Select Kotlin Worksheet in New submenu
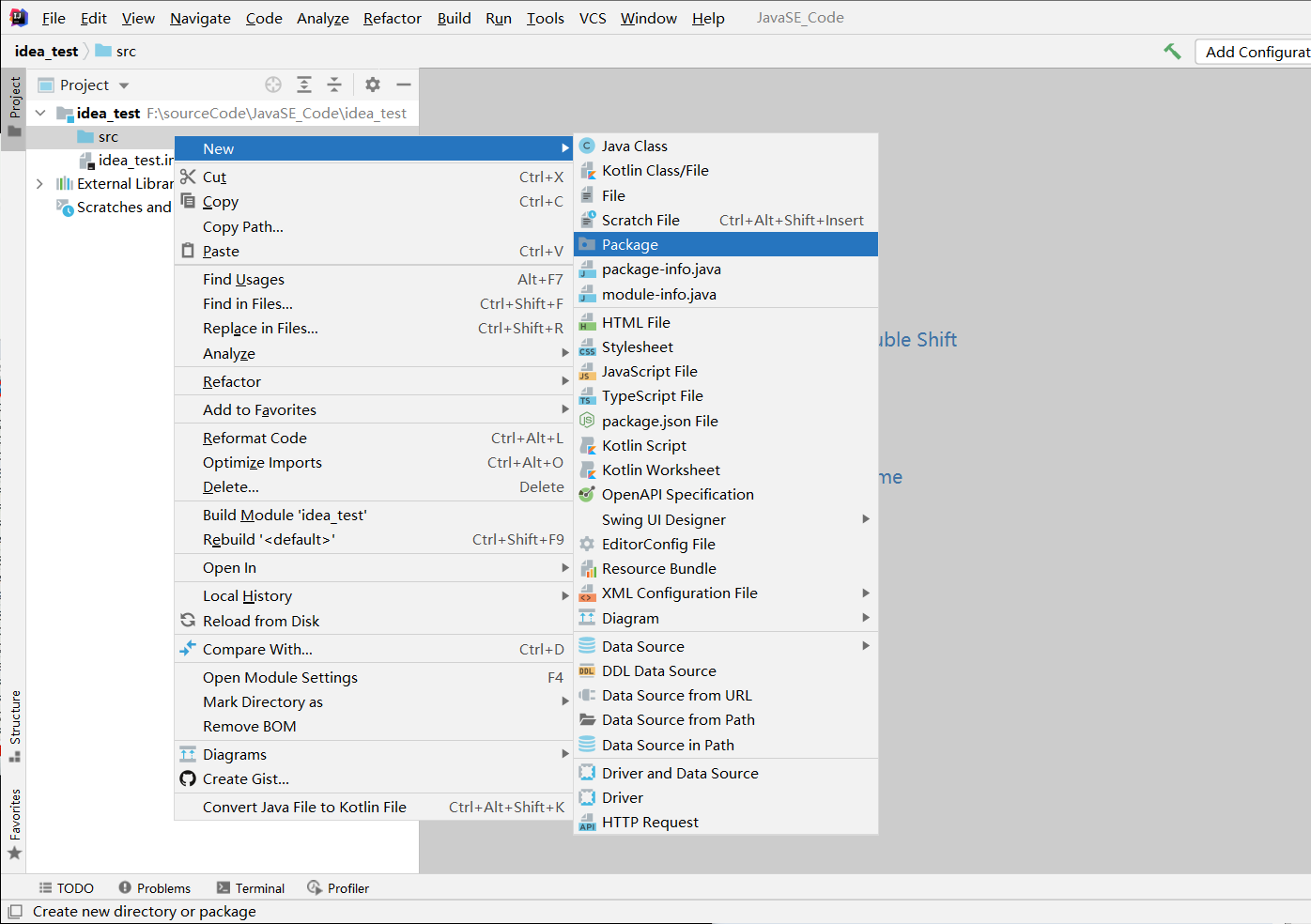The height and width of the screenshot is (924, 1311). click(x=726, y=470)
